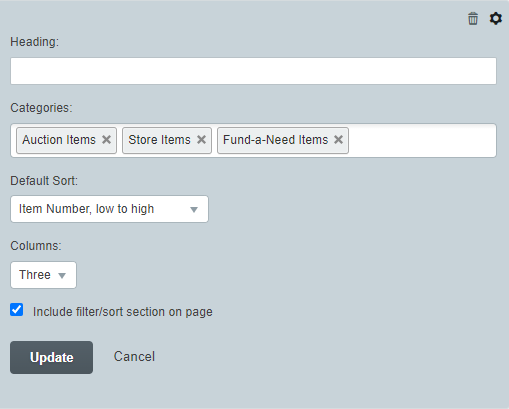Uncheck the include filter/sort section checkbox
This screenshot has height=409, width=509.
click(17, 310)
